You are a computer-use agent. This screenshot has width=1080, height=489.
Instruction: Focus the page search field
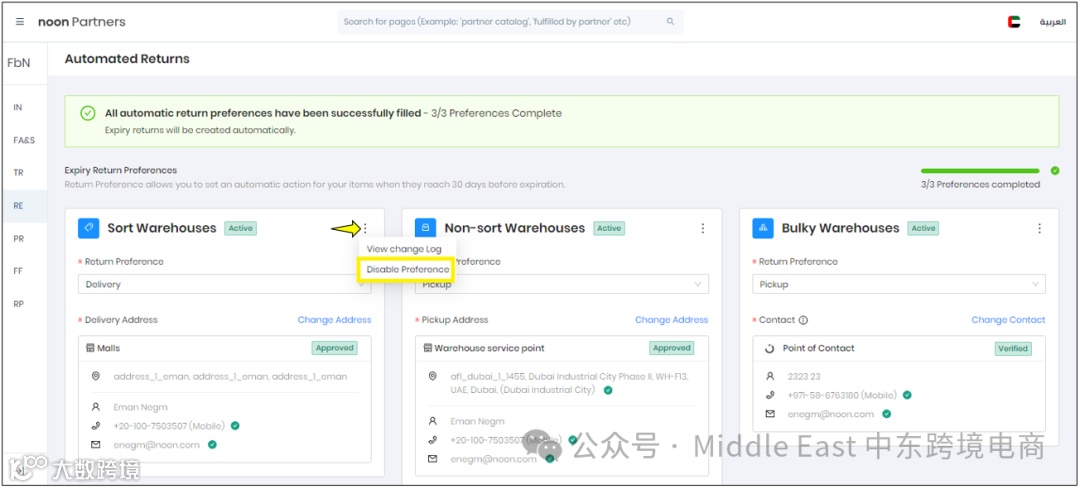[x=510, y=22]
